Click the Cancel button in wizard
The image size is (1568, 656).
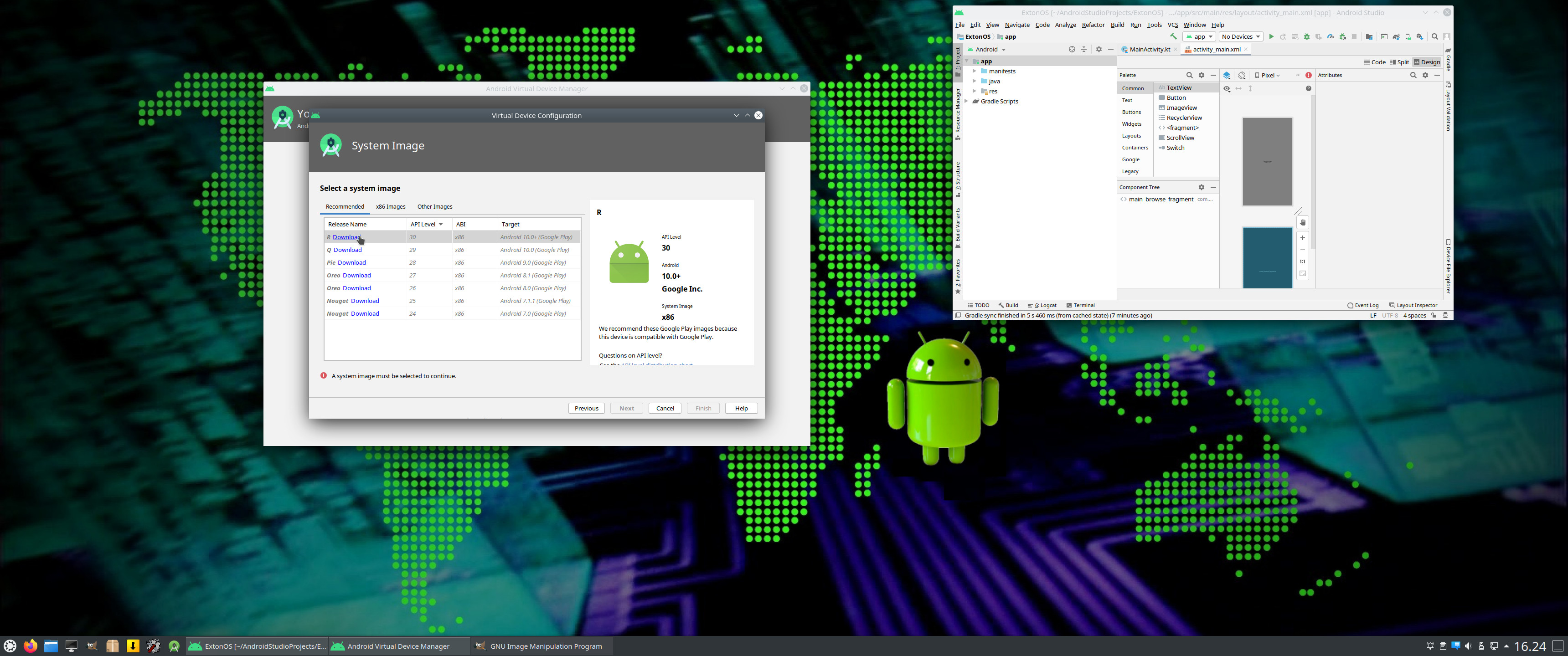click(x=665, y=408)
